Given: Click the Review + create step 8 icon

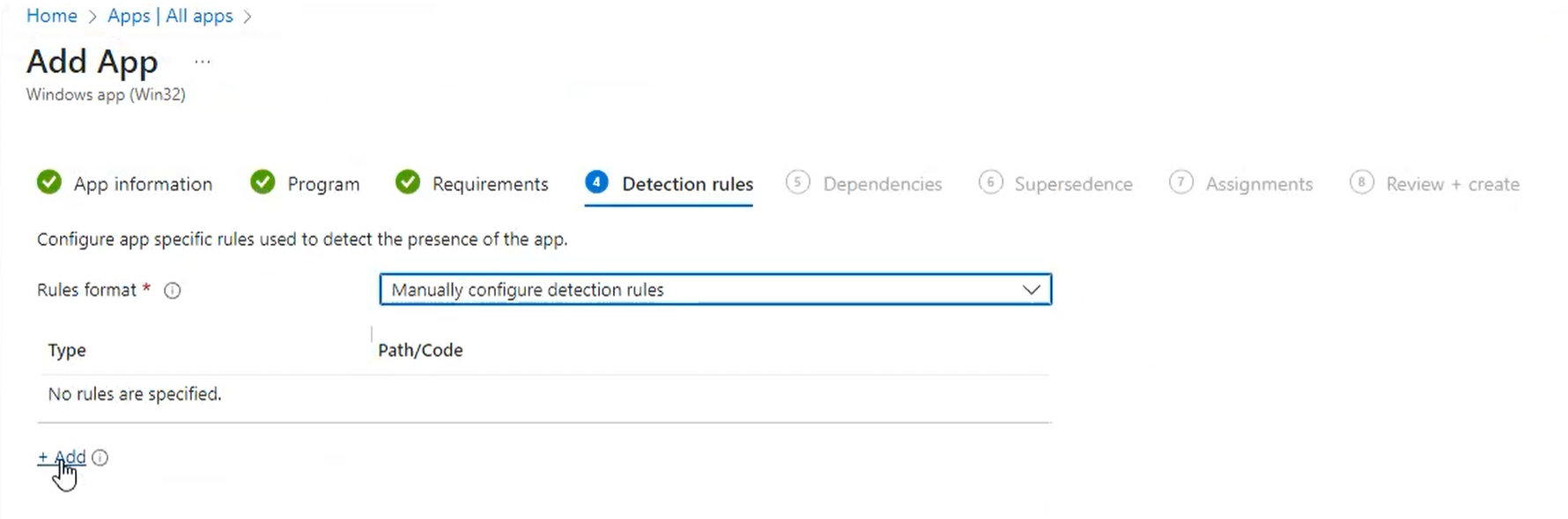Looking at the screenshot, I should [1361, 182].
